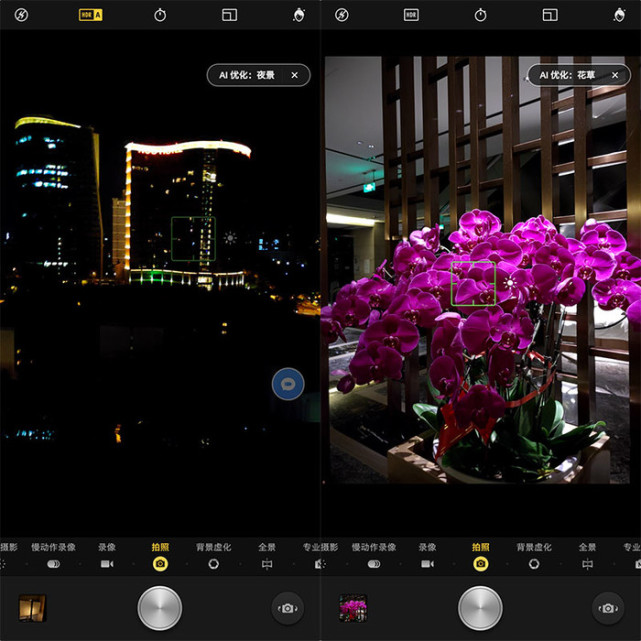The image size is (641, 641).
Task: Switch to 全景 mode on left screen
Action: (x=267, y=547)
